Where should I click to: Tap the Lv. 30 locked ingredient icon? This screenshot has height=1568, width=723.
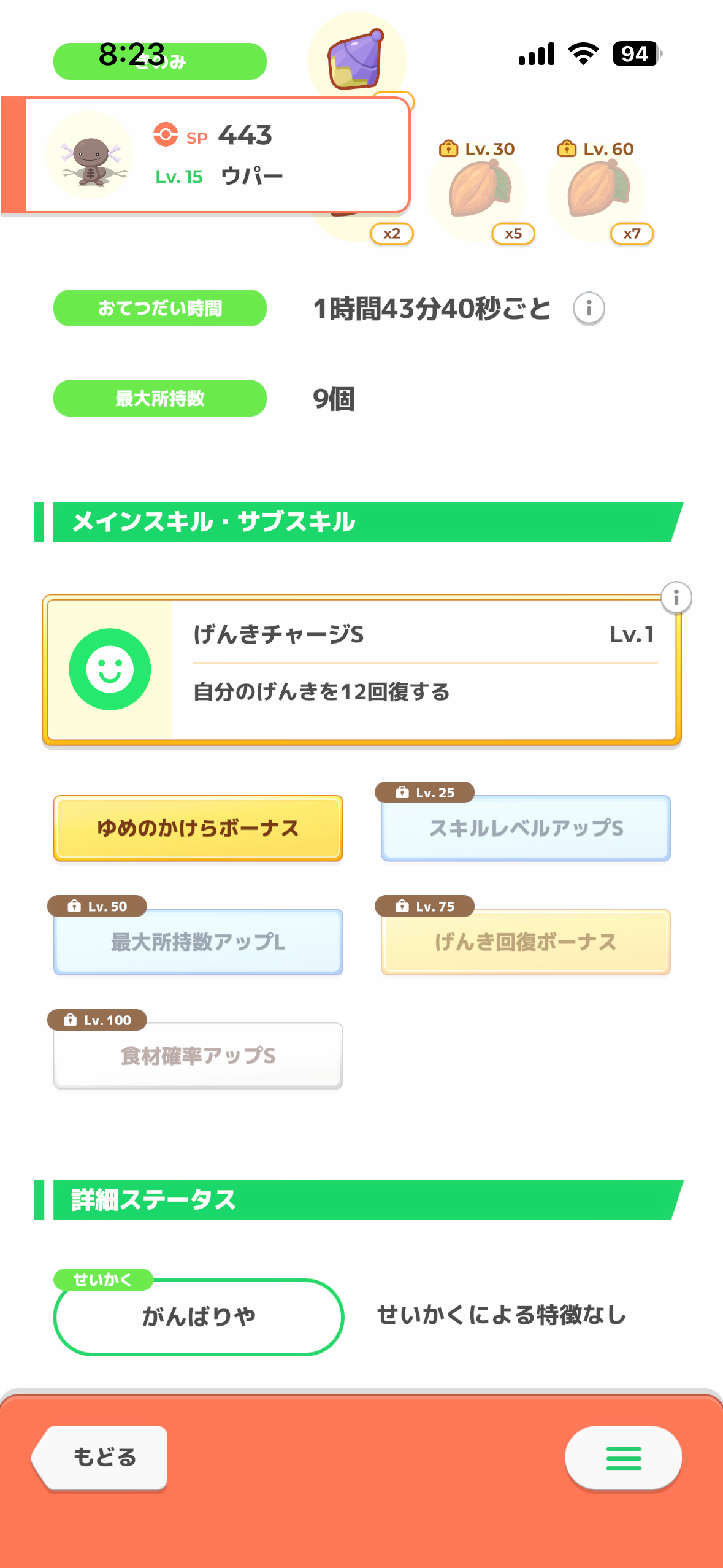pyautogui.click(x=477, y=190)
